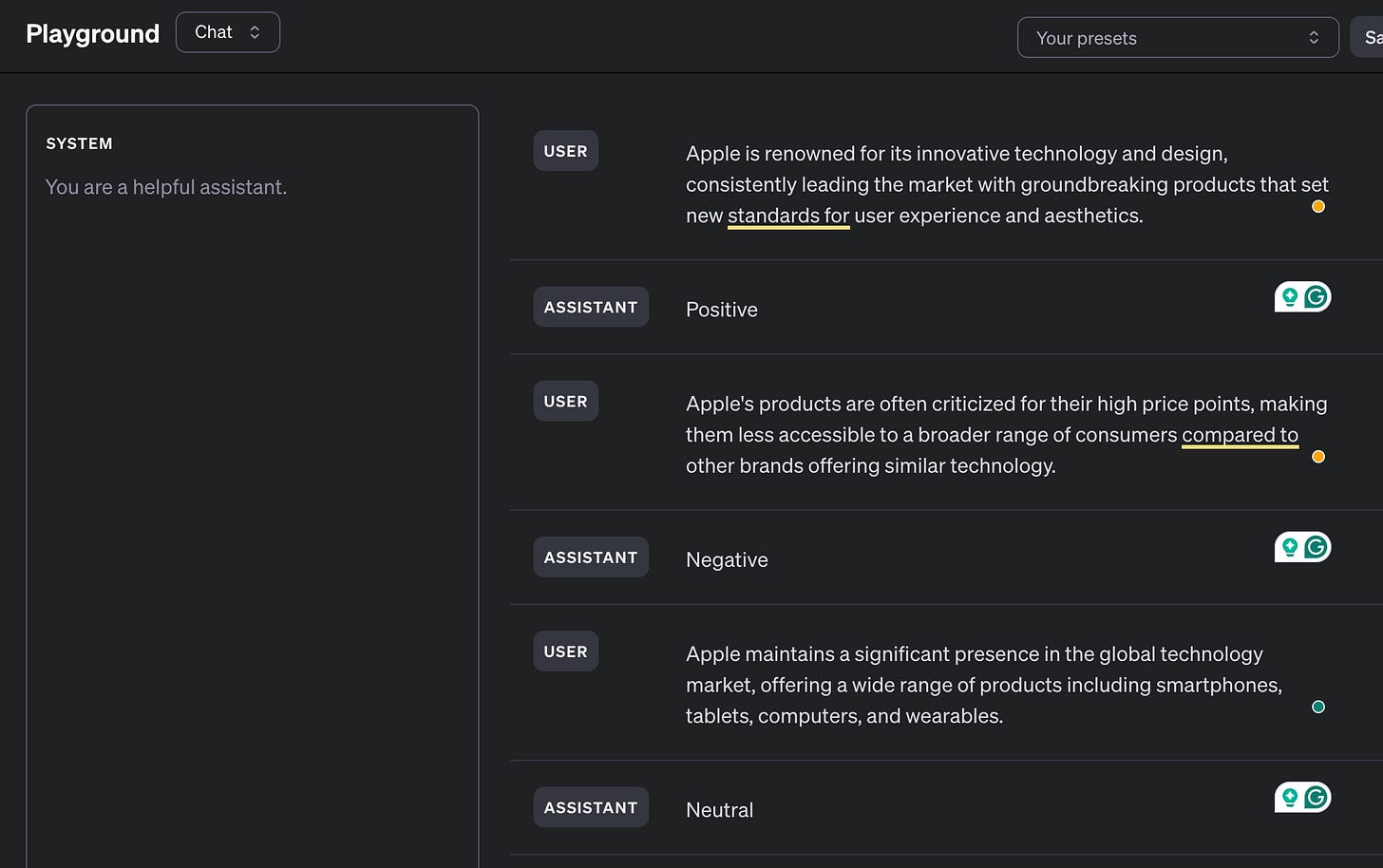Image resolution: width=1383 pixels, height=868 pixels.
Task: Click the Save button at top right
Action: tap(1371, 38)
